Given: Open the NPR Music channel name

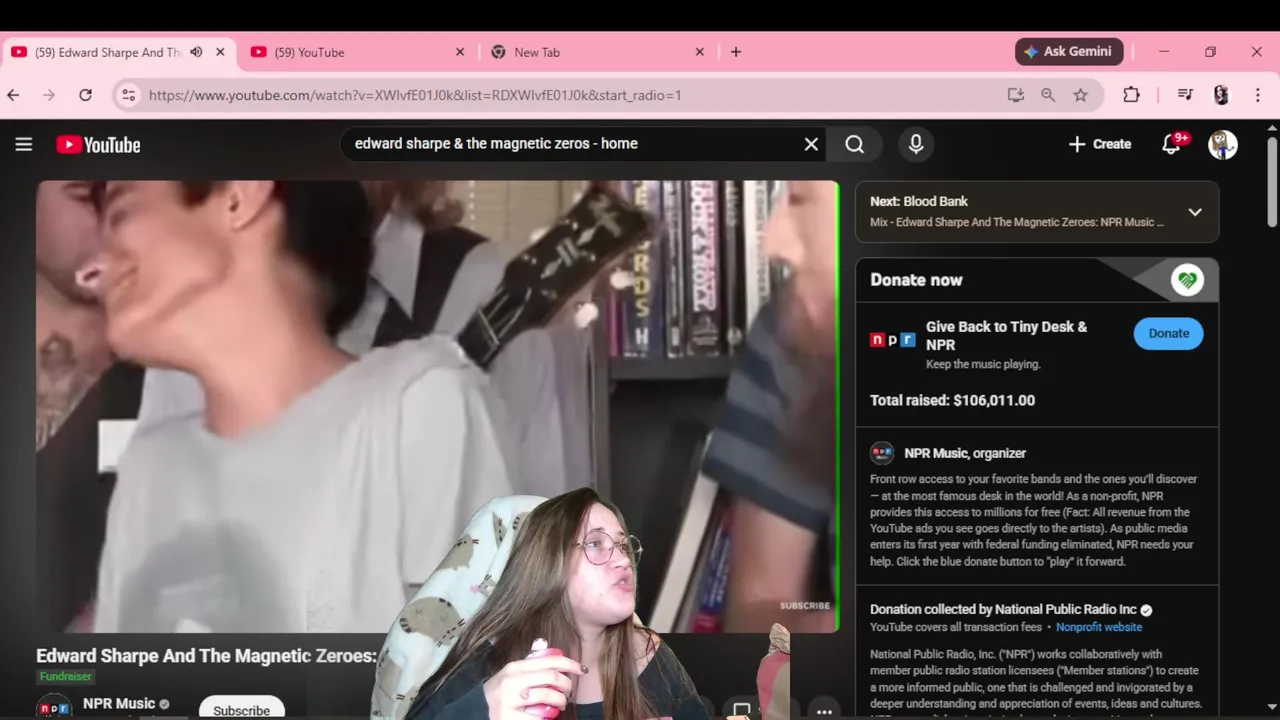Looking at the screenshot, I should (x=119, y=704).
